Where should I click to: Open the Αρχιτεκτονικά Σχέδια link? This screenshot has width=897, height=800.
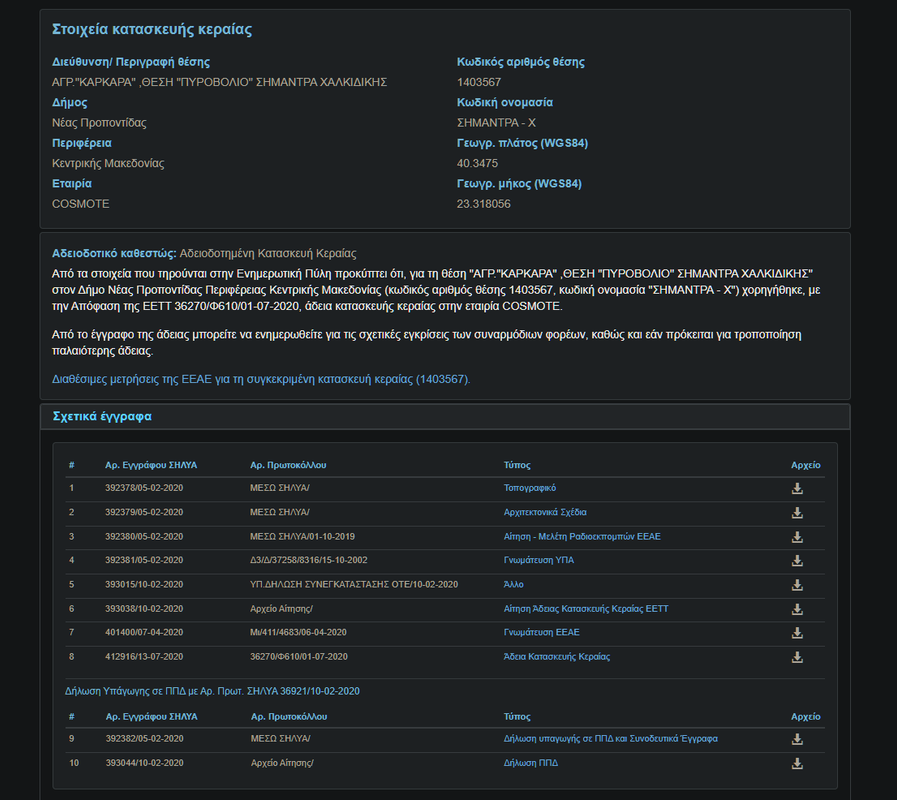545,512
